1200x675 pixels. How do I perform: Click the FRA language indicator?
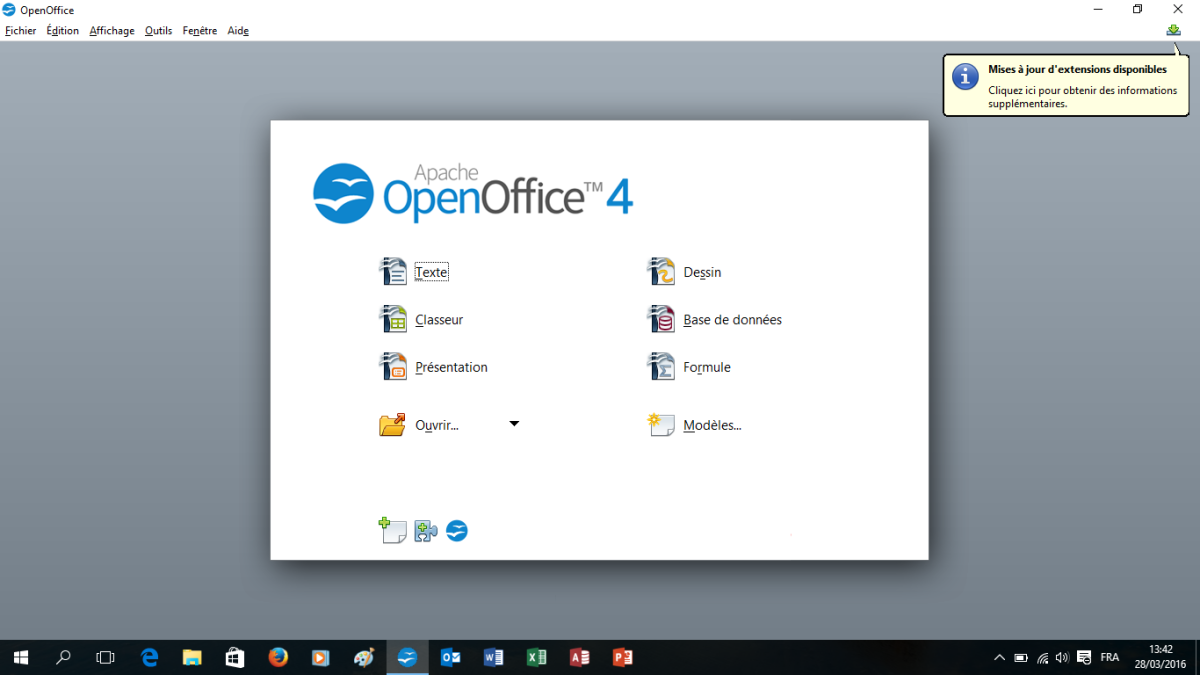pos(1110,658)
